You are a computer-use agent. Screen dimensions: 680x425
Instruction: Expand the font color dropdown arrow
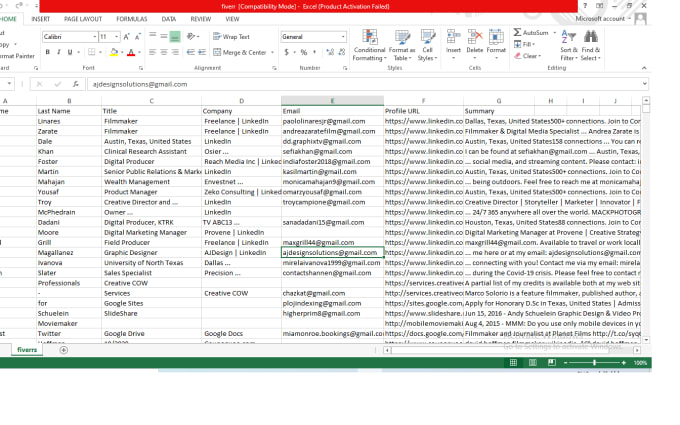click(139, 52)
